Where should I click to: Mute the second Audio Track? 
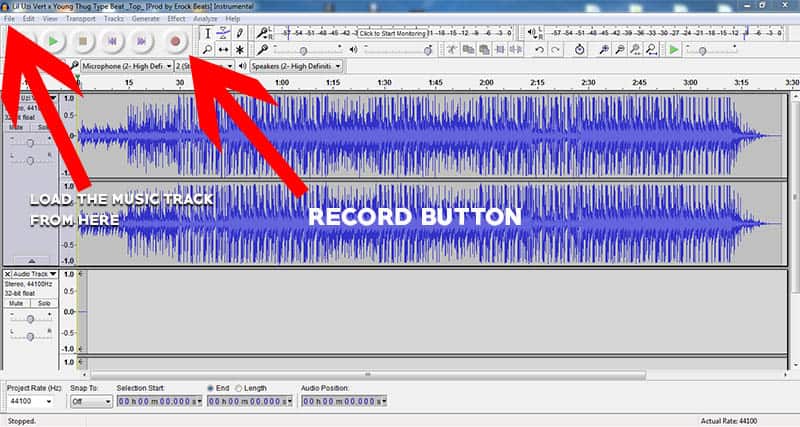(x=16, y=303)
